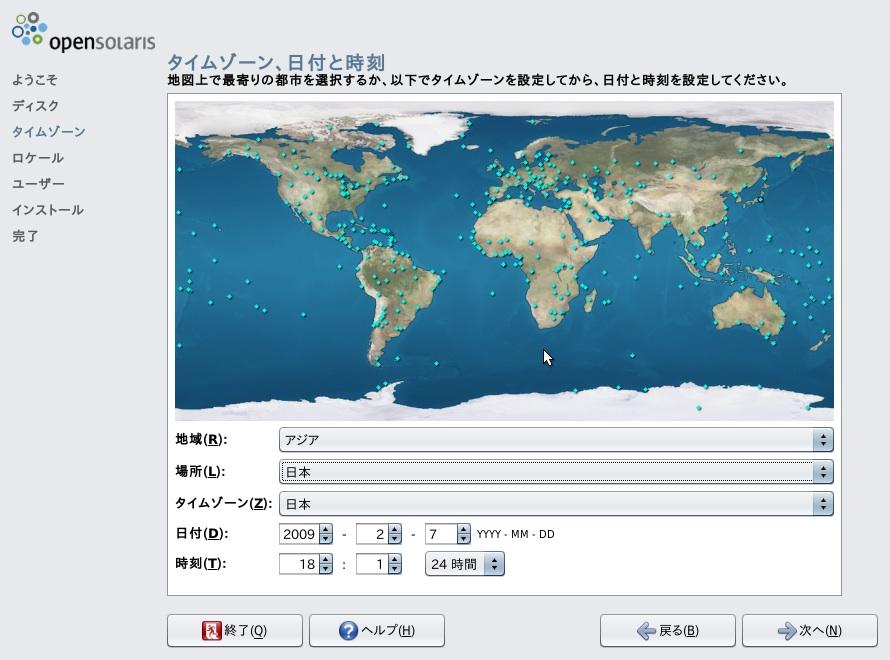Image resolution: width=890 pixels, height=660 pixels.
Task: Click the arrow of the 地域 combo box
Action: (822, 440)
